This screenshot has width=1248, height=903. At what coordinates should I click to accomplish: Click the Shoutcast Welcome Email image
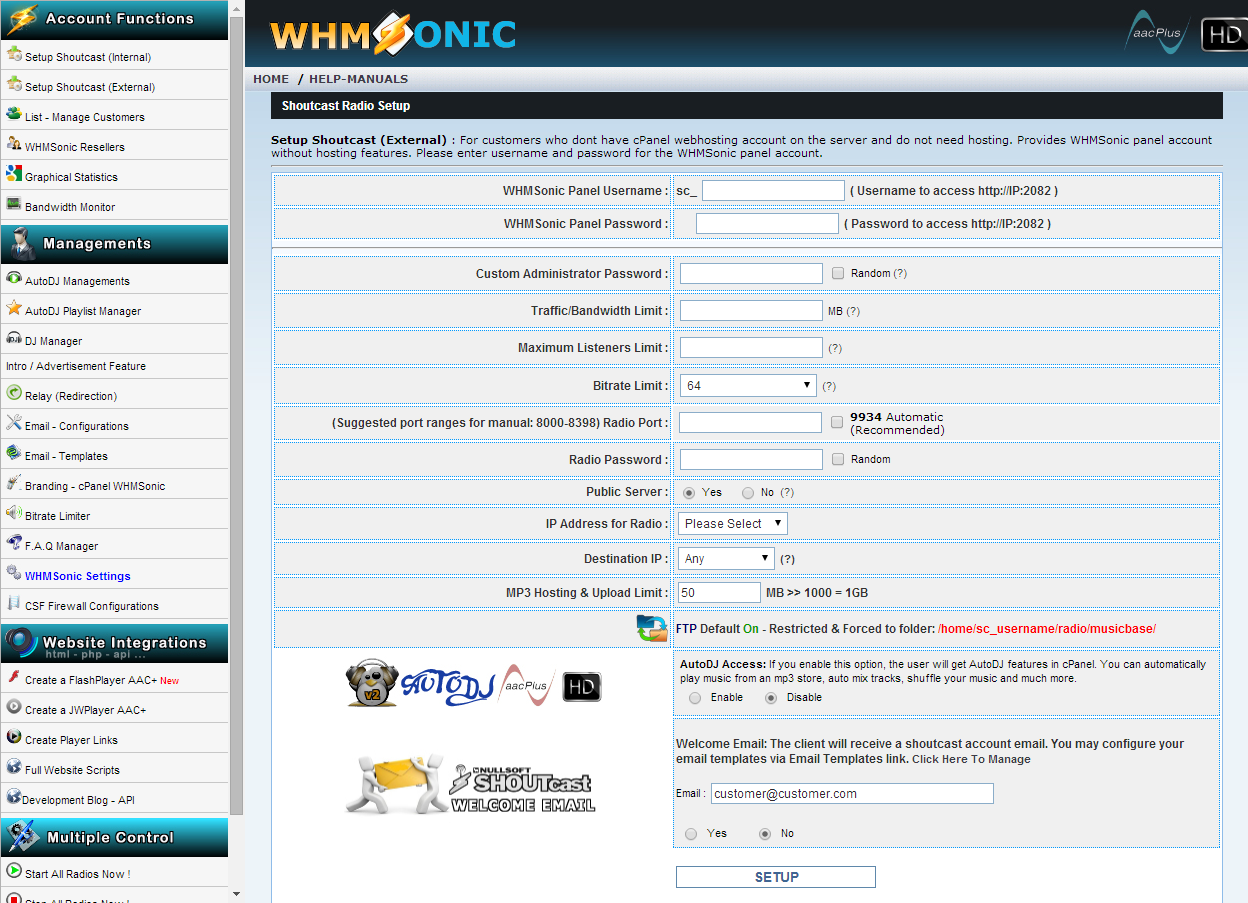[471, 784]
